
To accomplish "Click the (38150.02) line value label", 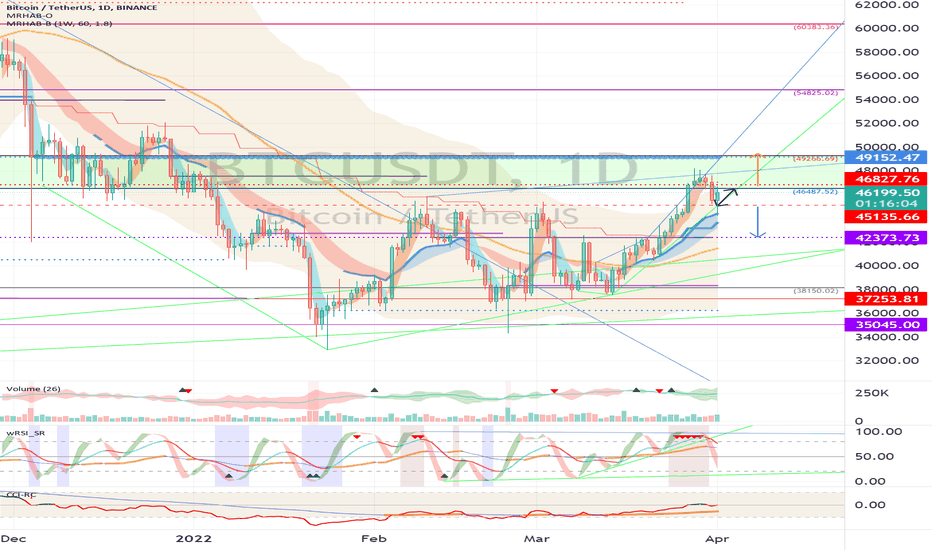I will click(816, 291).
